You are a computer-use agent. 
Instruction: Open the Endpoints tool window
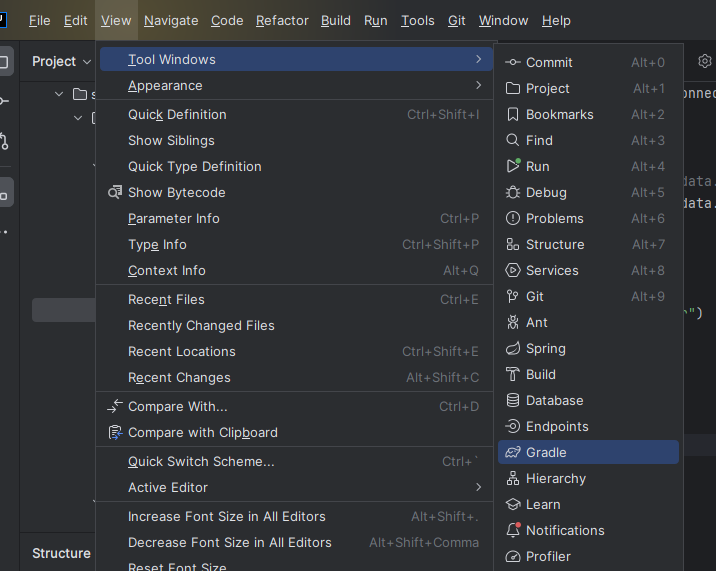[x=588, y=427]
